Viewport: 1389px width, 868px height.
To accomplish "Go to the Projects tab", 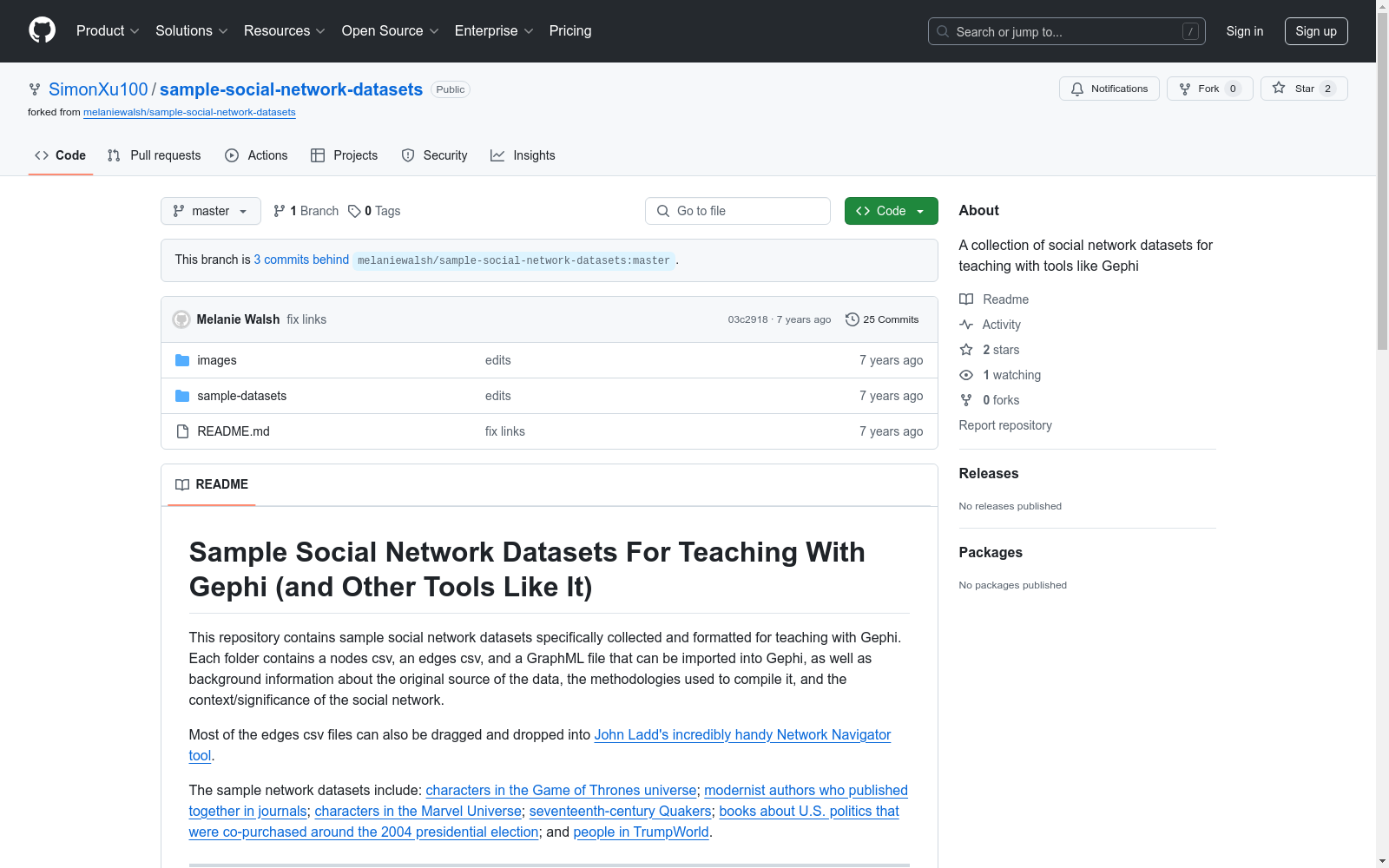I will coord(345,155).
